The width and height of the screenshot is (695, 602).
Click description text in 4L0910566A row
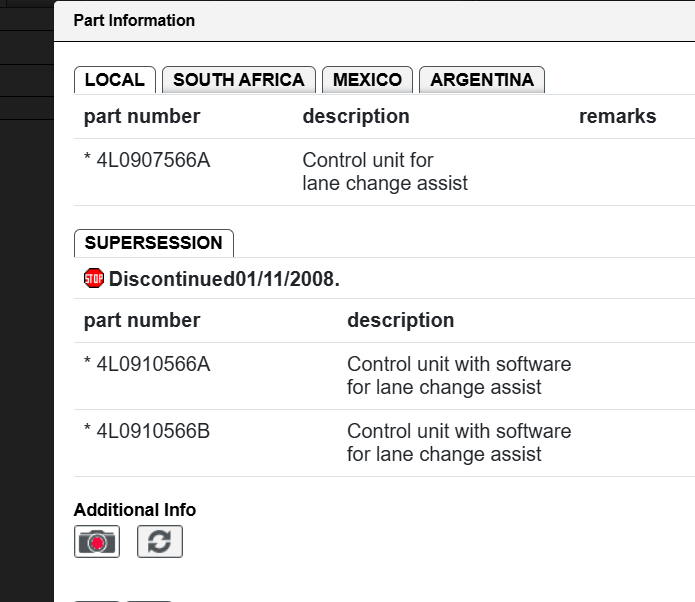(x=459, y=375)
